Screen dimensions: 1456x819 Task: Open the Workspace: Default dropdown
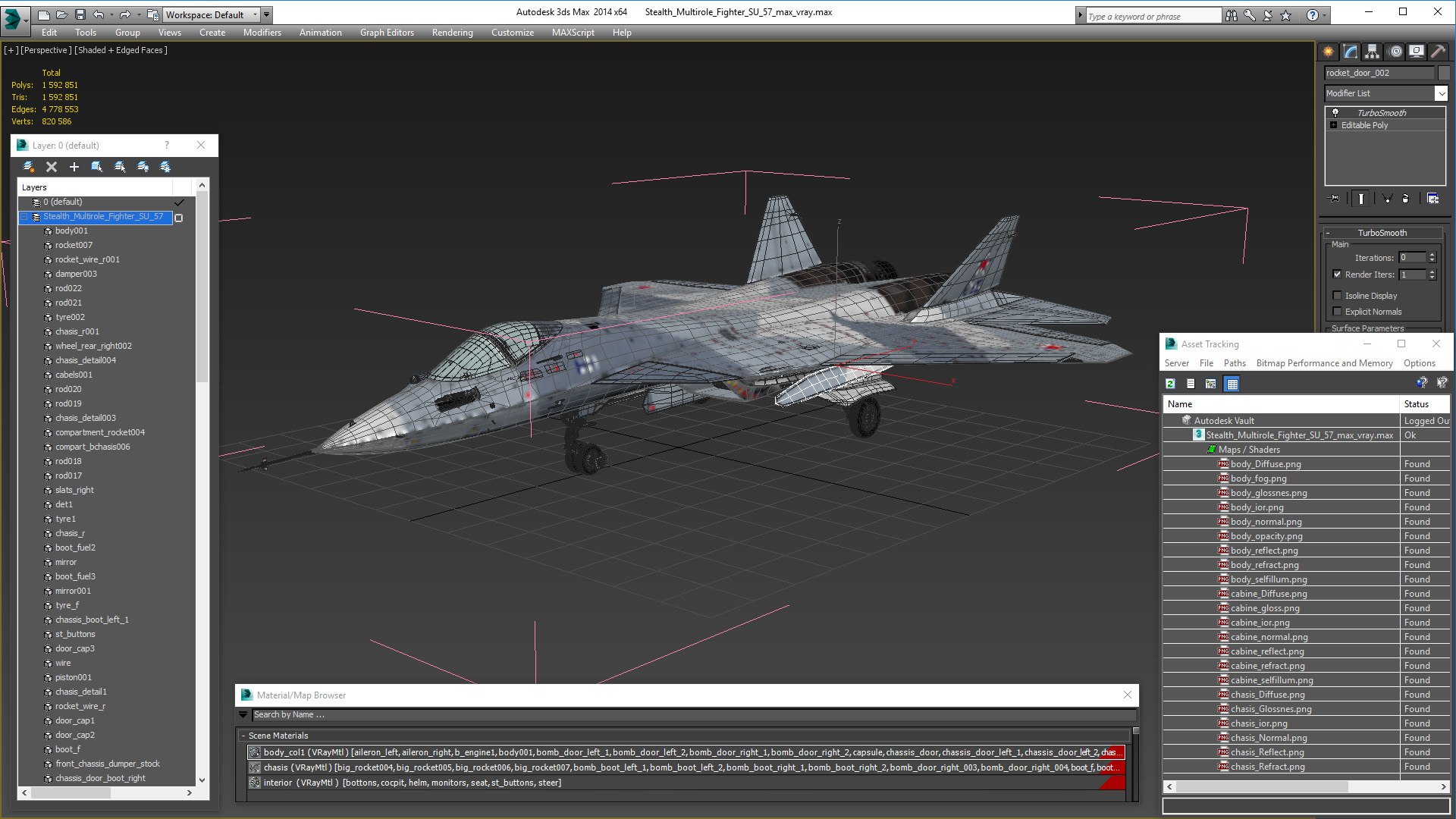pos(212,14)
